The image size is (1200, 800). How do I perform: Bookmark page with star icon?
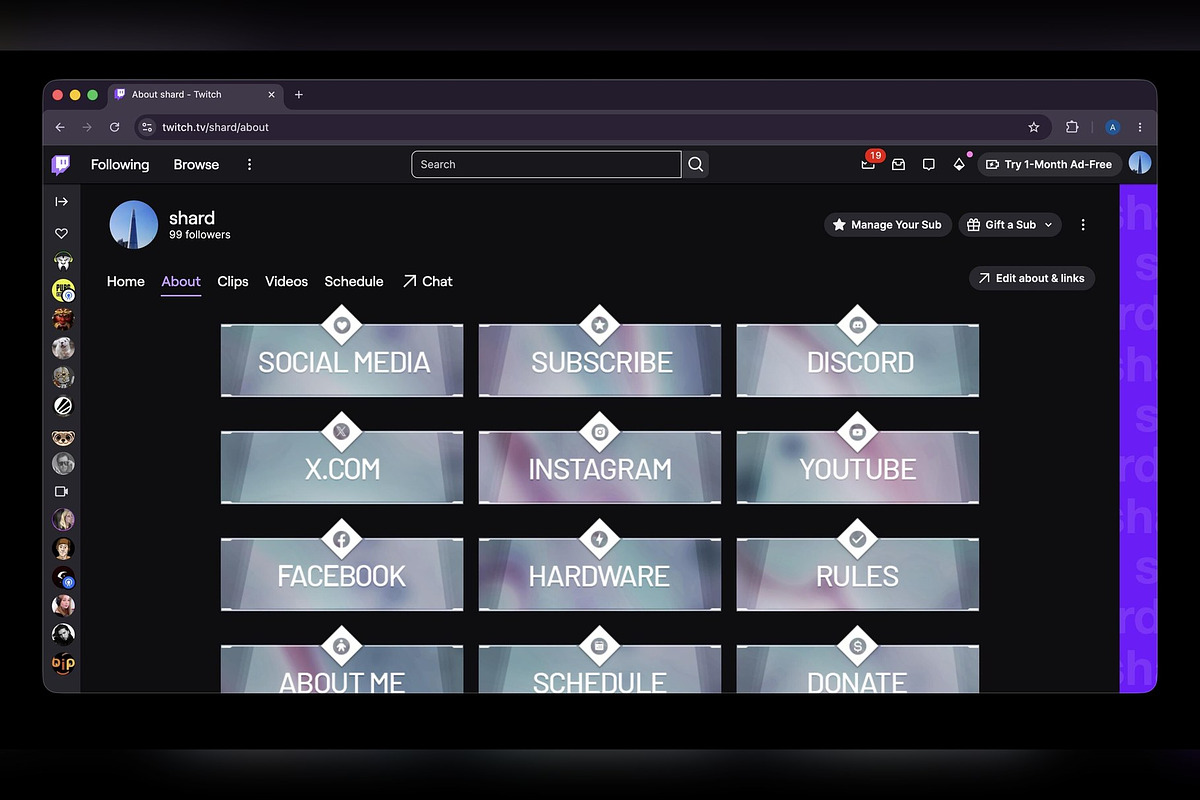coord(1034,127)
